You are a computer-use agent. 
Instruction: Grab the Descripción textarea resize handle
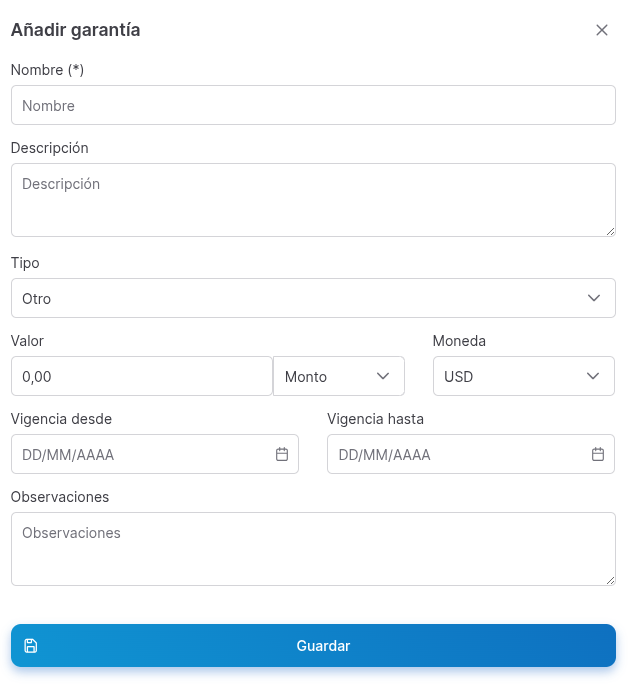coord(610,231)
